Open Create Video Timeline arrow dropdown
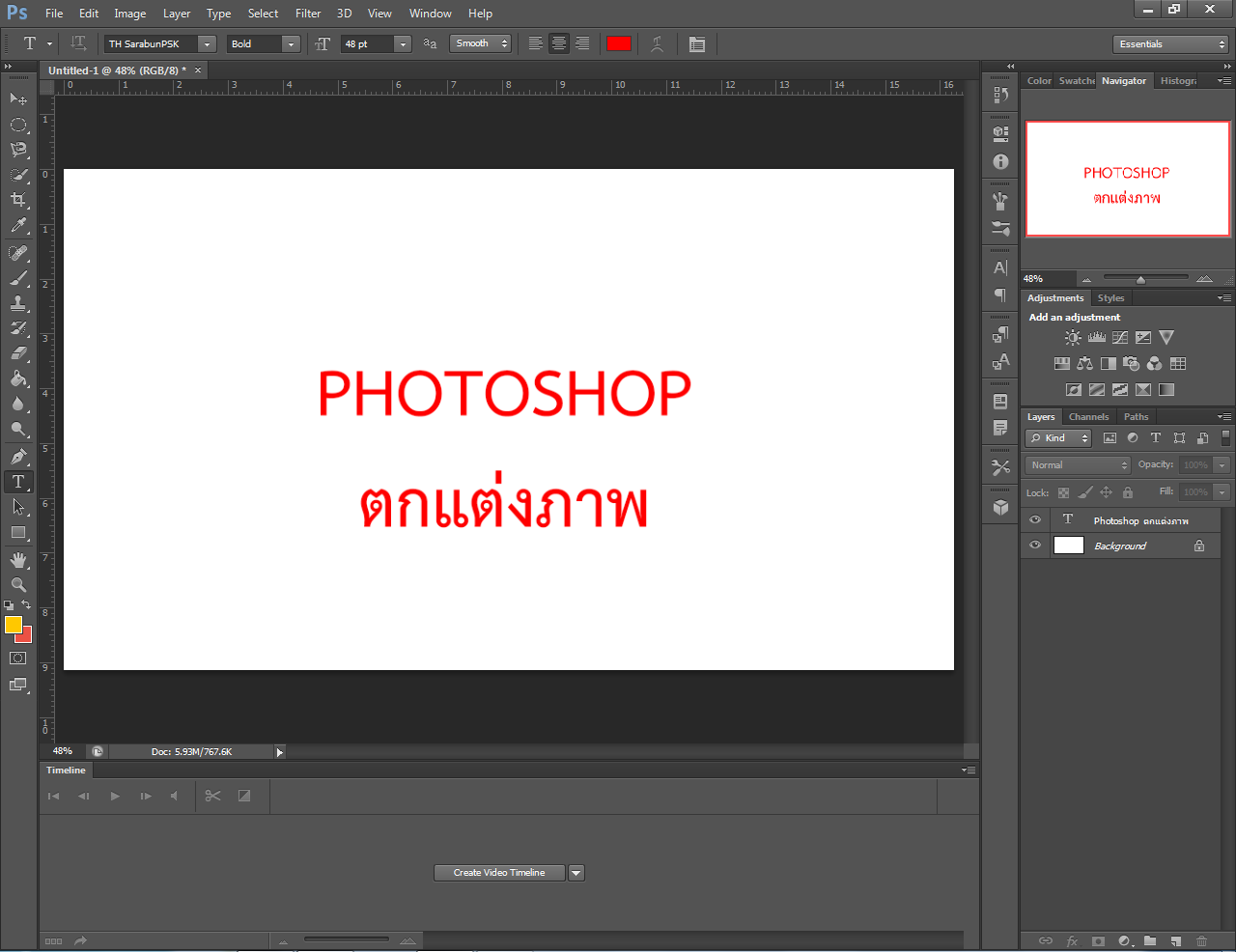The image size is (1236, 952). point(576,873)
